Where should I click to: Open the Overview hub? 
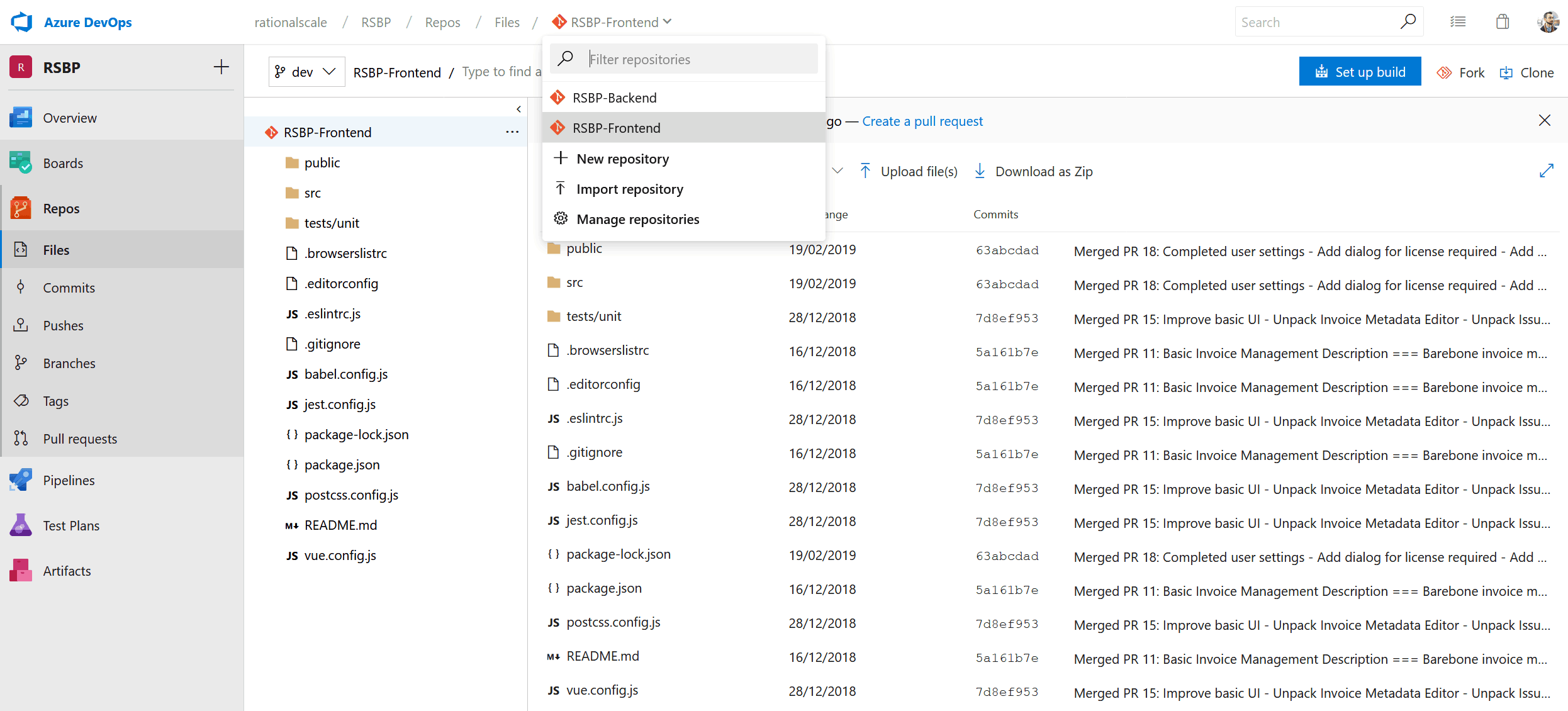coord(122,118)
